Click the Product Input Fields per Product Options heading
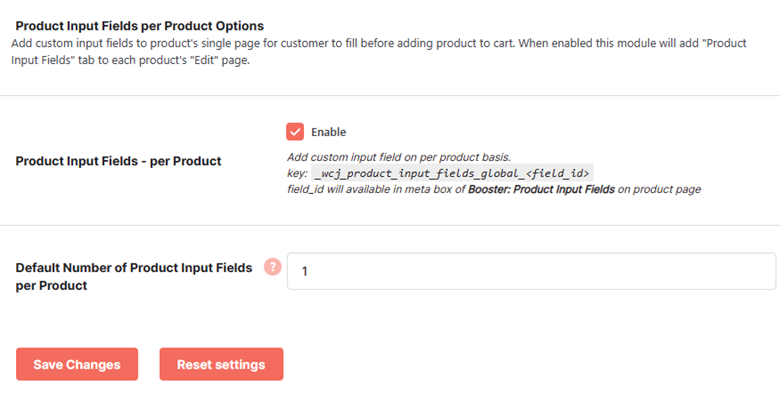This screenshot has height=393, width=780. coord(140,26)
